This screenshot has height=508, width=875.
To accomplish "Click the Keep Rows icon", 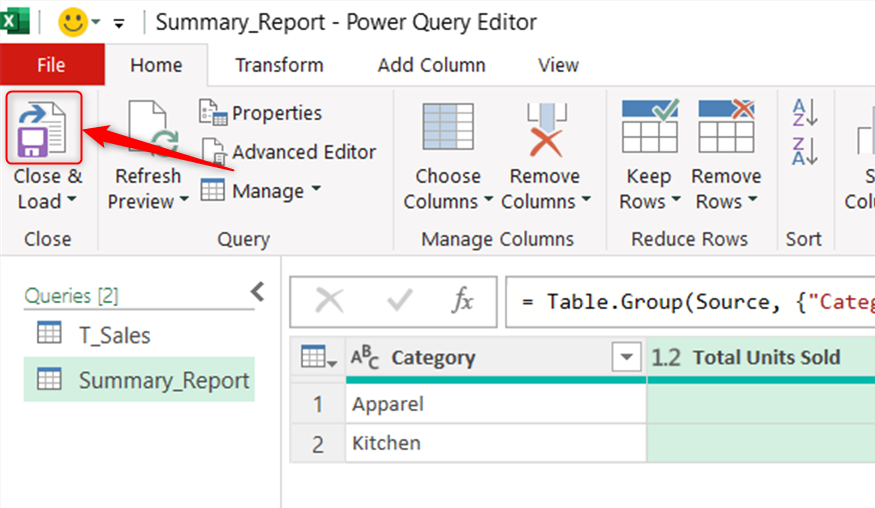I will click(650, 126).
